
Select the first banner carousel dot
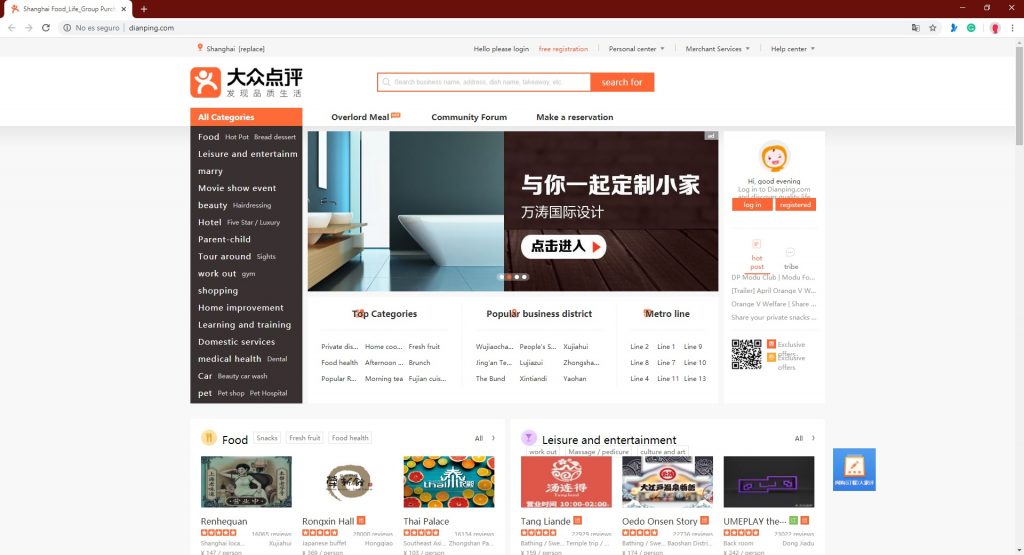(500, 277)
